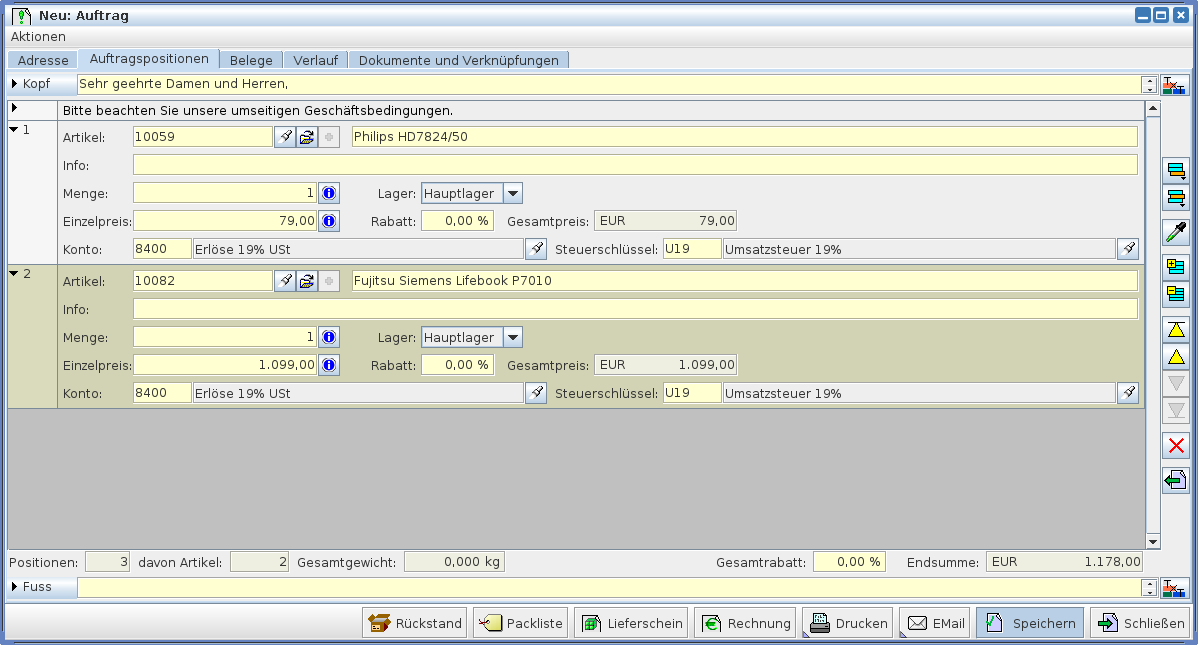The height and width of the screenshot is (645, 1198).
Task: Click article search icon for article 10082
Action: tap(285, 281)
